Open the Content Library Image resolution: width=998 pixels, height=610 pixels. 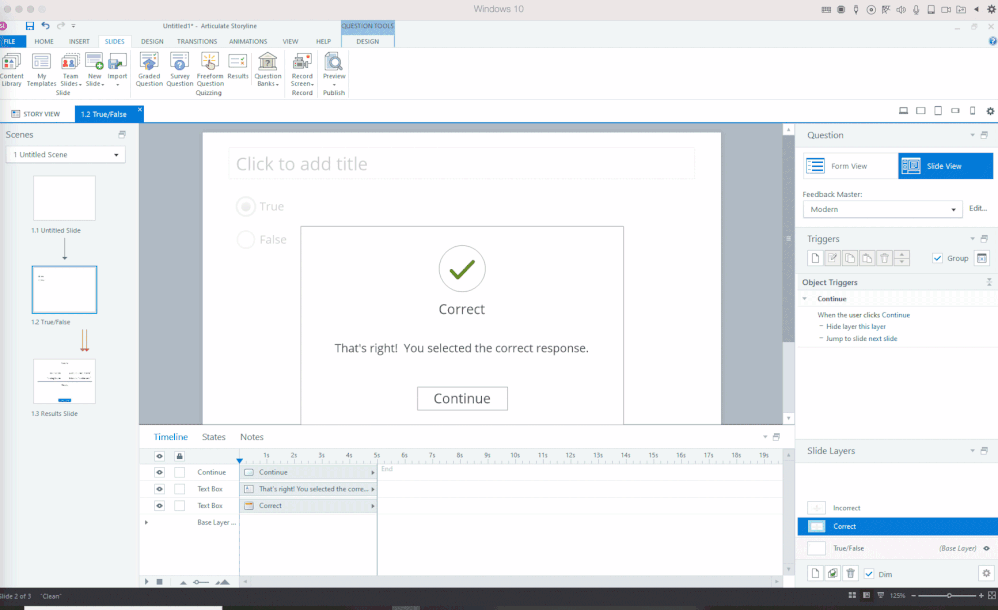click(12, 67)
